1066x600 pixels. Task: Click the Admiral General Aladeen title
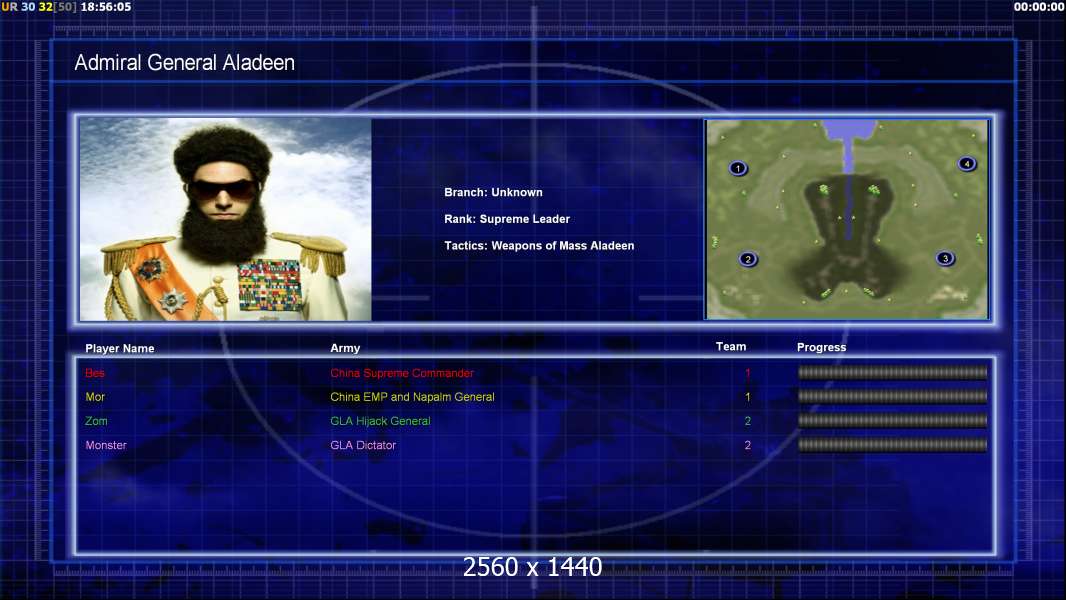pos(184,63)
